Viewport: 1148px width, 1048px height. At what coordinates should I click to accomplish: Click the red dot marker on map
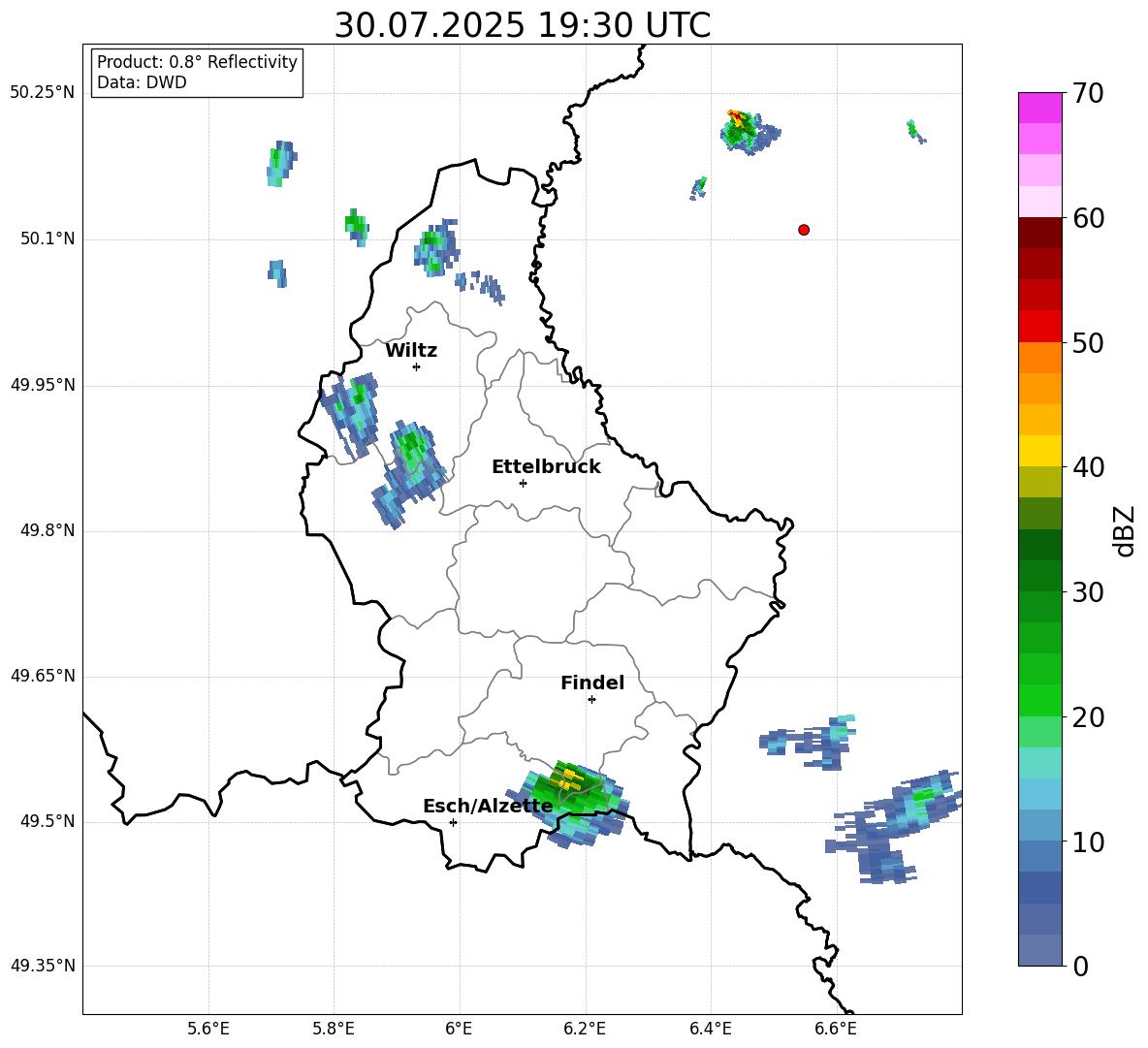click(x=804, y=230)
